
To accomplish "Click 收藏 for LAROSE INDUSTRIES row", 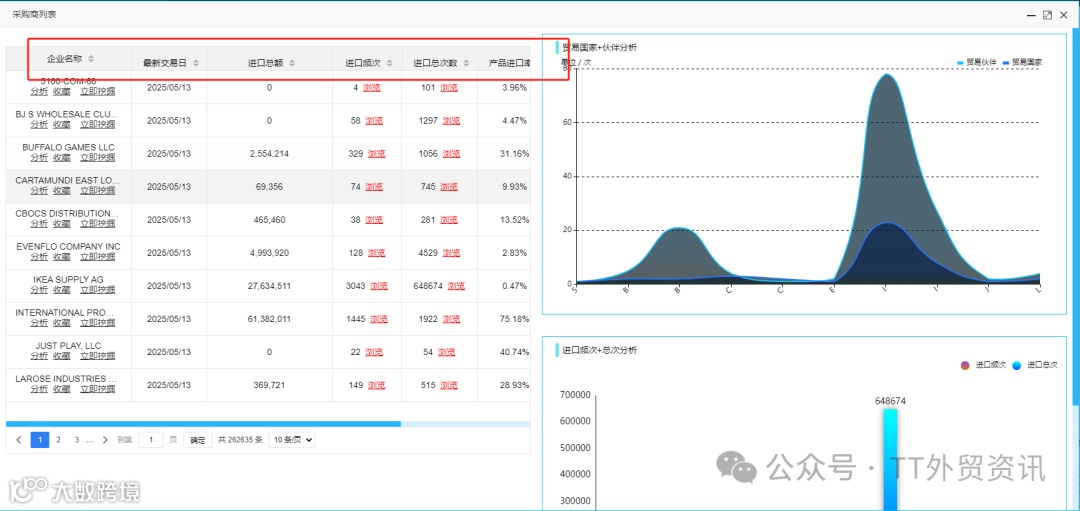I will pos(62,388).
